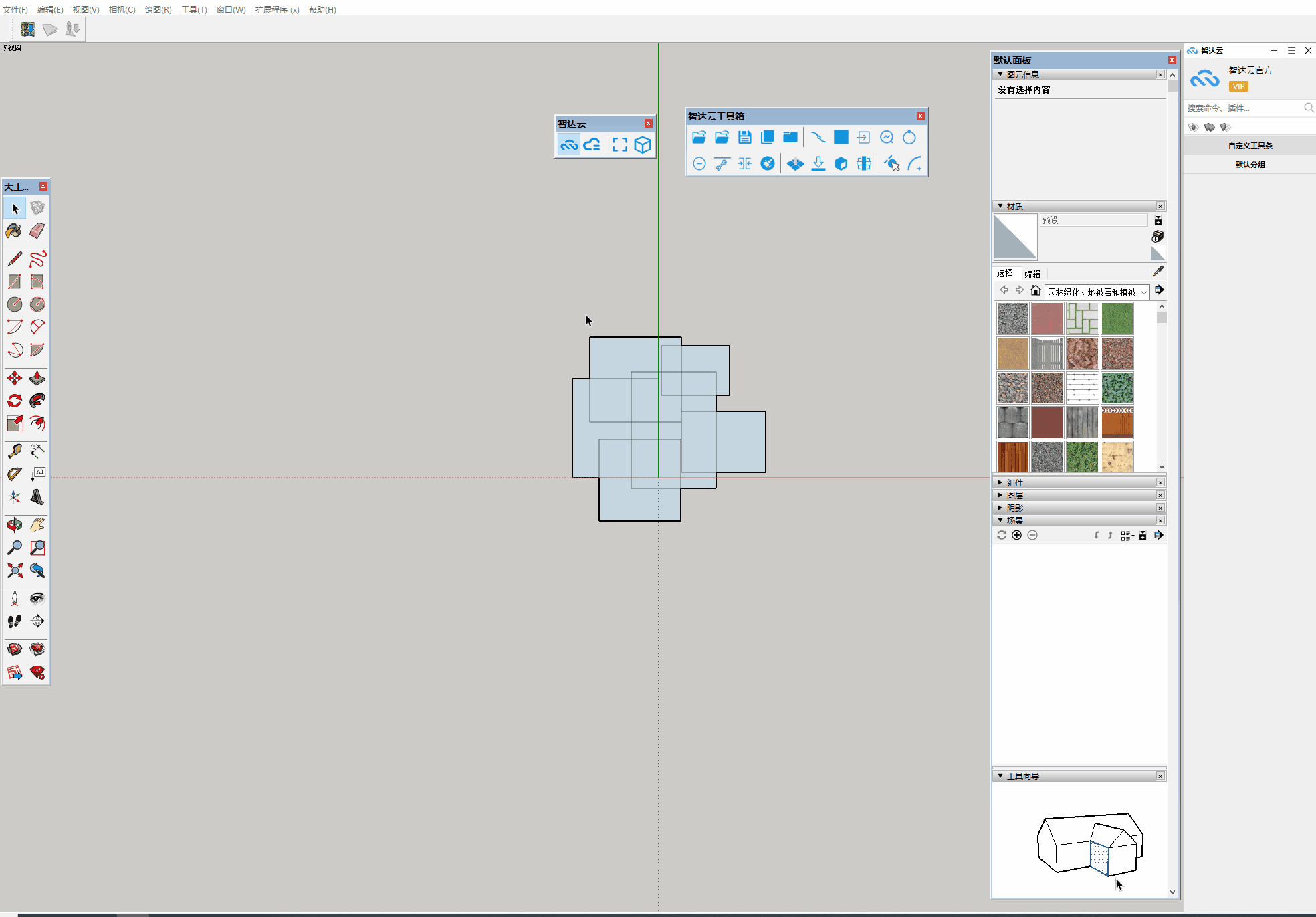The image size is (1316, 917).
Task: Select the Eraser tool
Action: [37, 231]
